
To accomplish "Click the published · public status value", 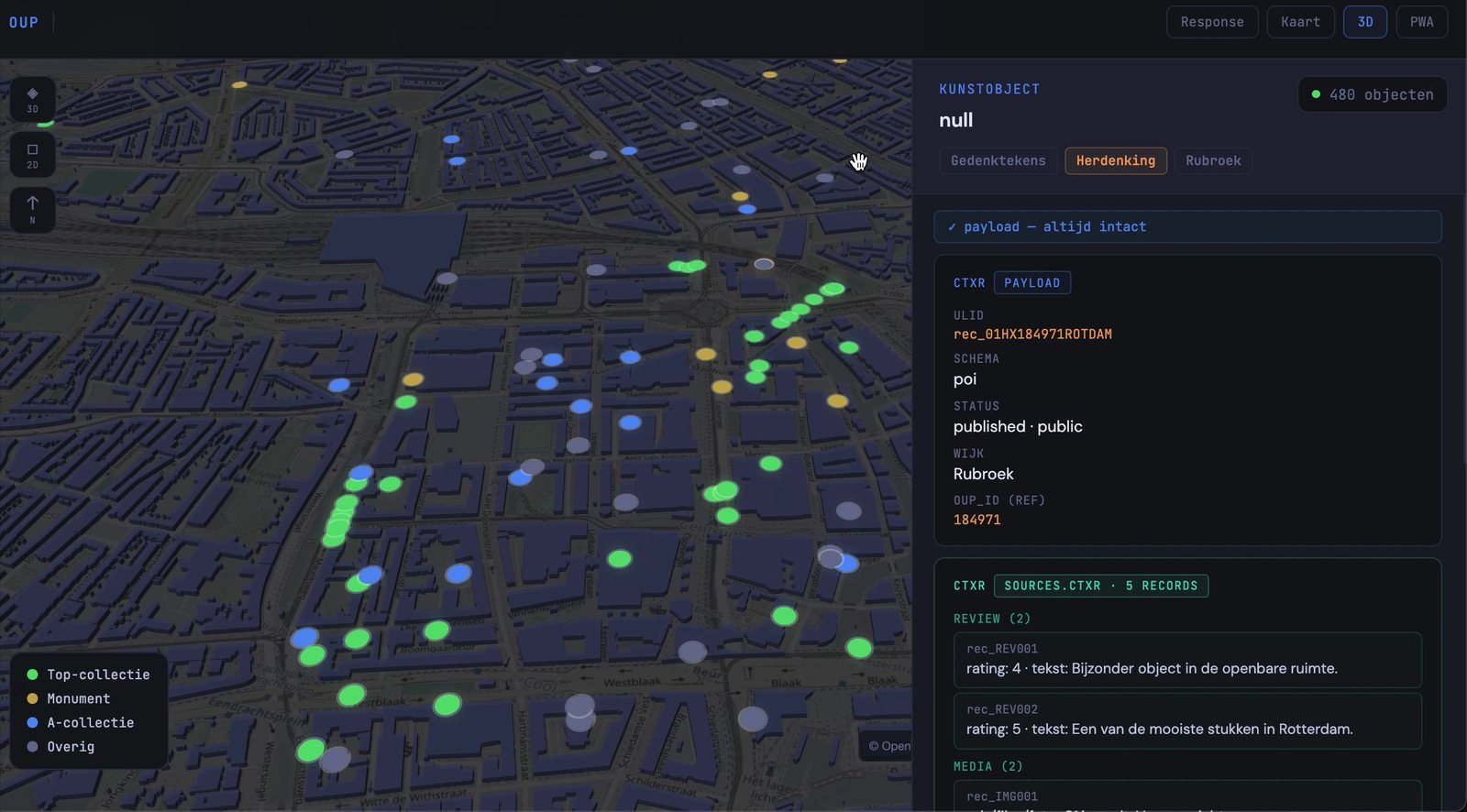I will (1018, 426).
